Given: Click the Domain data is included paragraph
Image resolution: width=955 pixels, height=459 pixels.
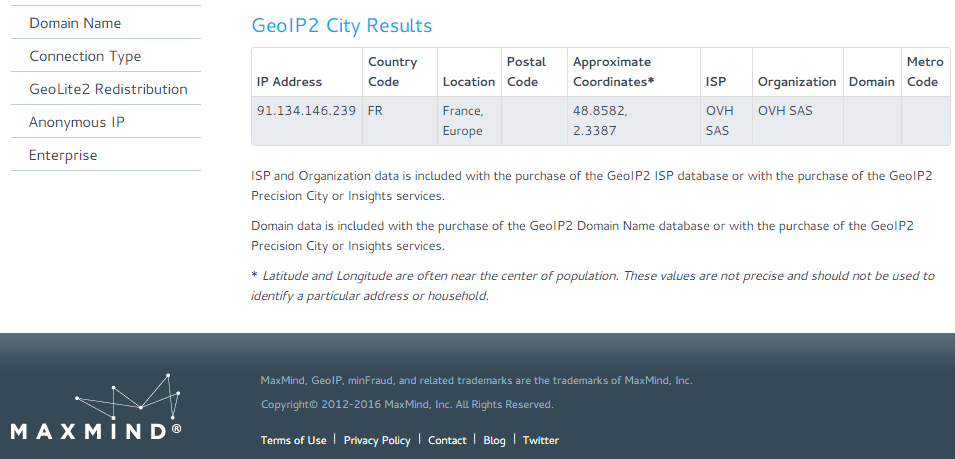Looking at the screenshot, I should click(583, 236).
